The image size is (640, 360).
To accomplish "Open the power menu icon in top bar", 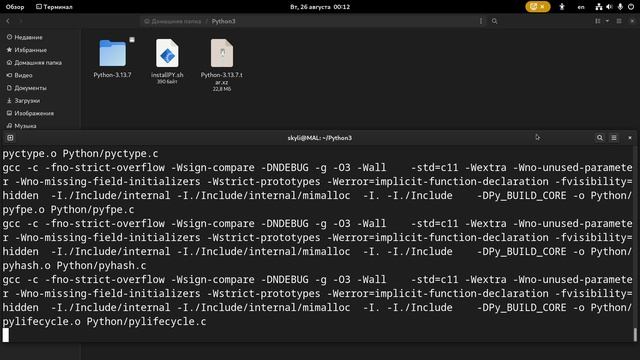I will tap(631, 7).
